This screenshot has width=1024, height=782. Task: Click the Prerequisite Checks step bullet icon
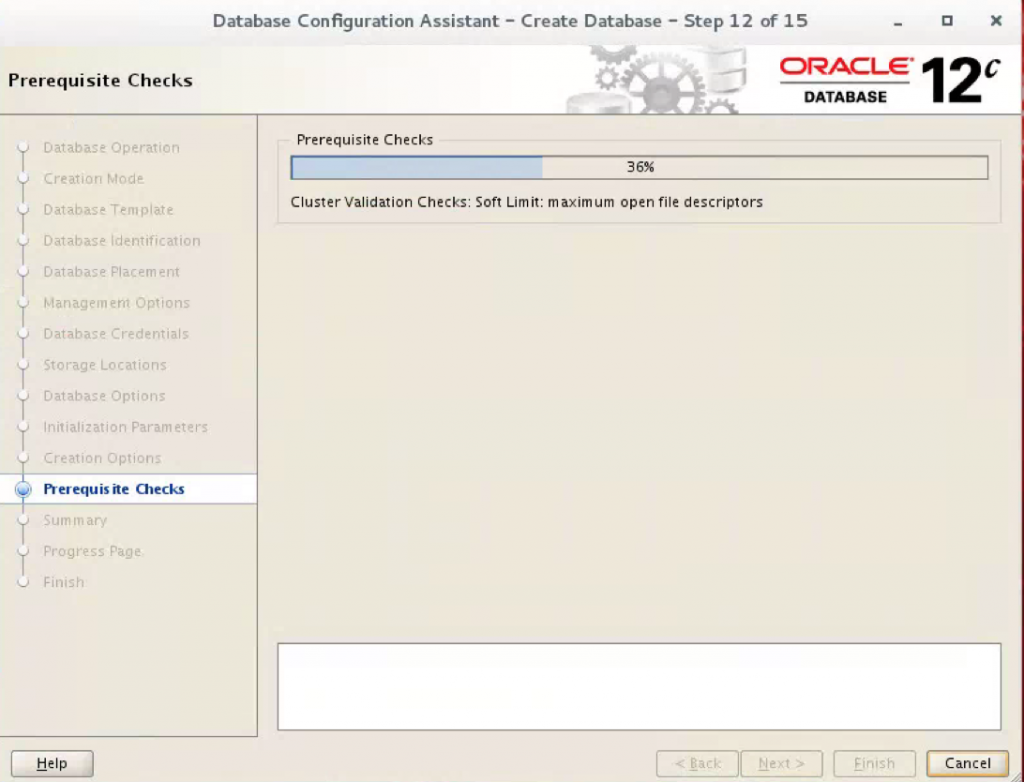click(x=24, y=490)
